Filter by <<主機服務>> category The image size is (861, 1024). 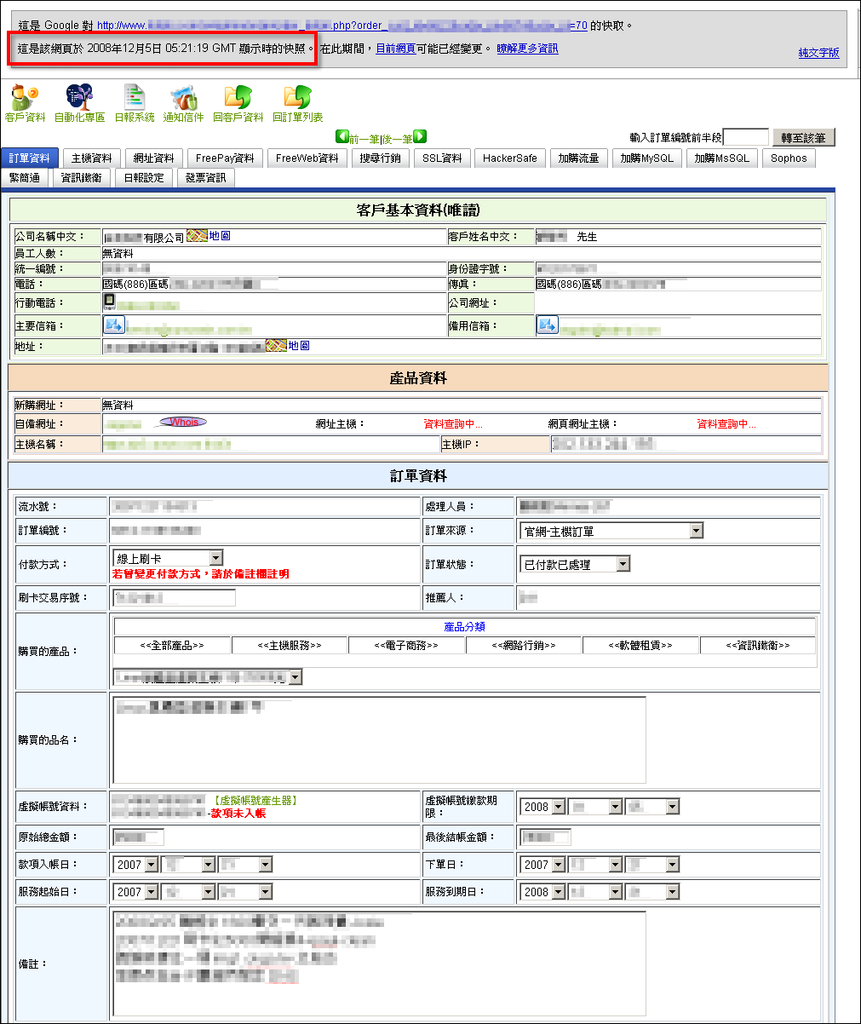click(x=289, y=645)
